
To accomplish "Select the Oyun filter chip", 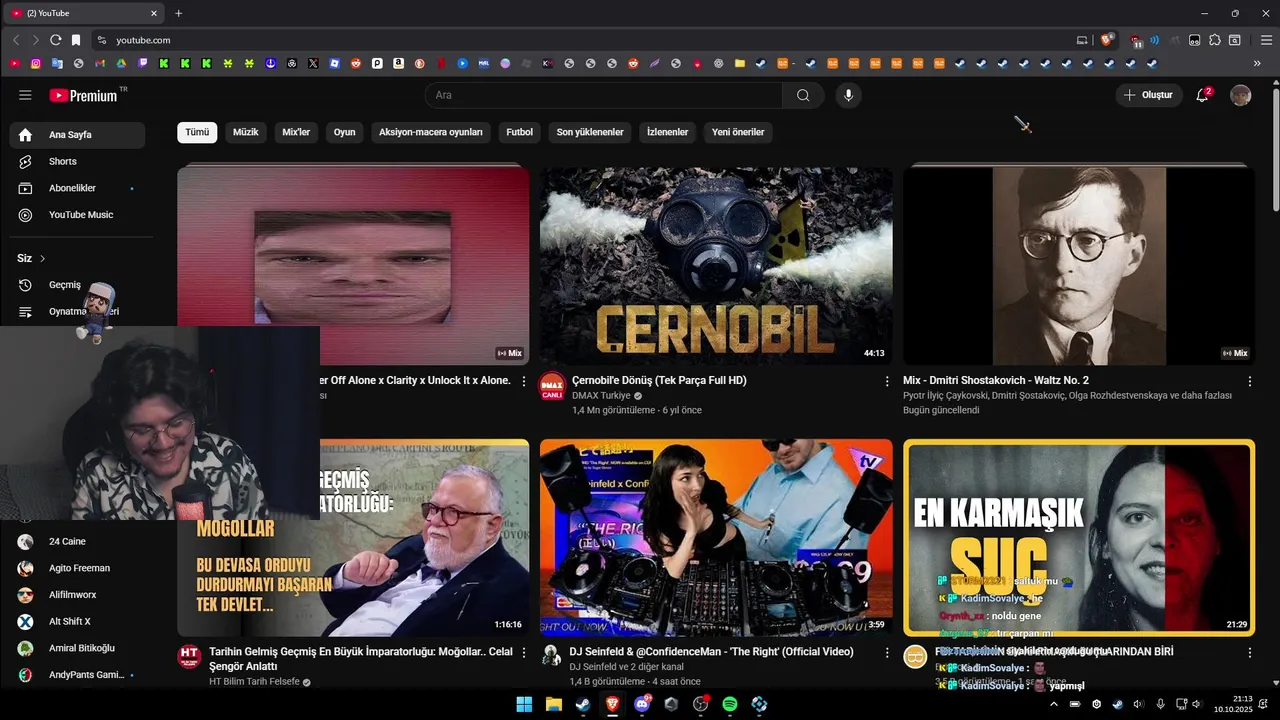I will pyautogui.click(x=344, y=132).
